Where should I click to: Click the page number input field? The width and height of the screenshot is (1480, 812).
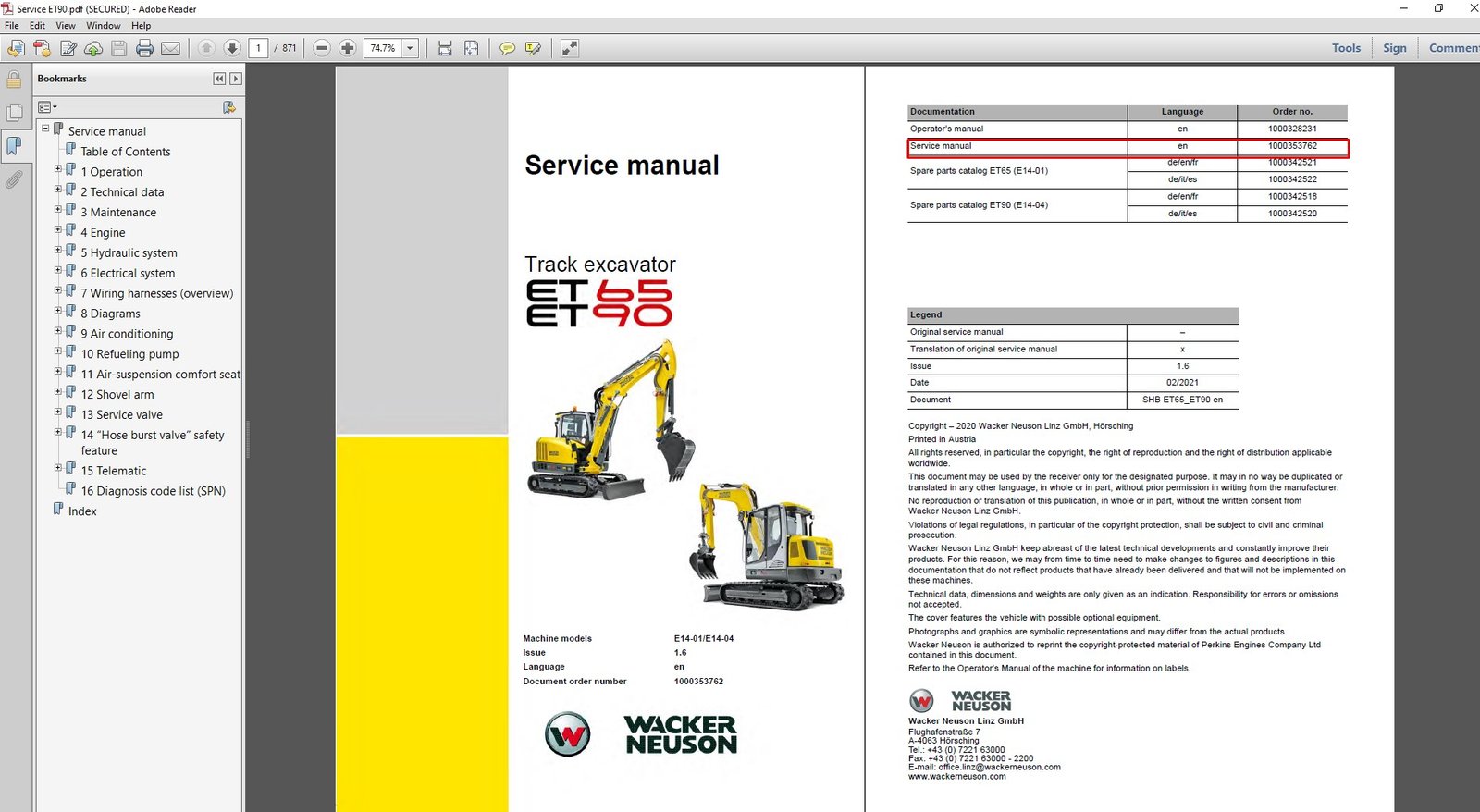(258, 48)
